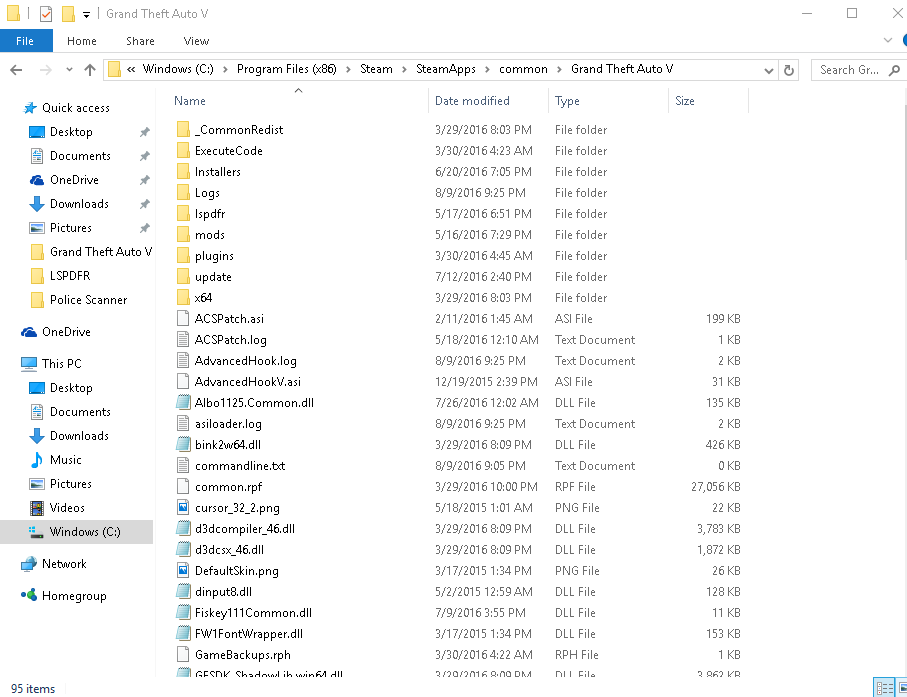This screenshot has width=907, height=697.
Task: Select the lspdfr folder icon
Action: tap(183, 213)
